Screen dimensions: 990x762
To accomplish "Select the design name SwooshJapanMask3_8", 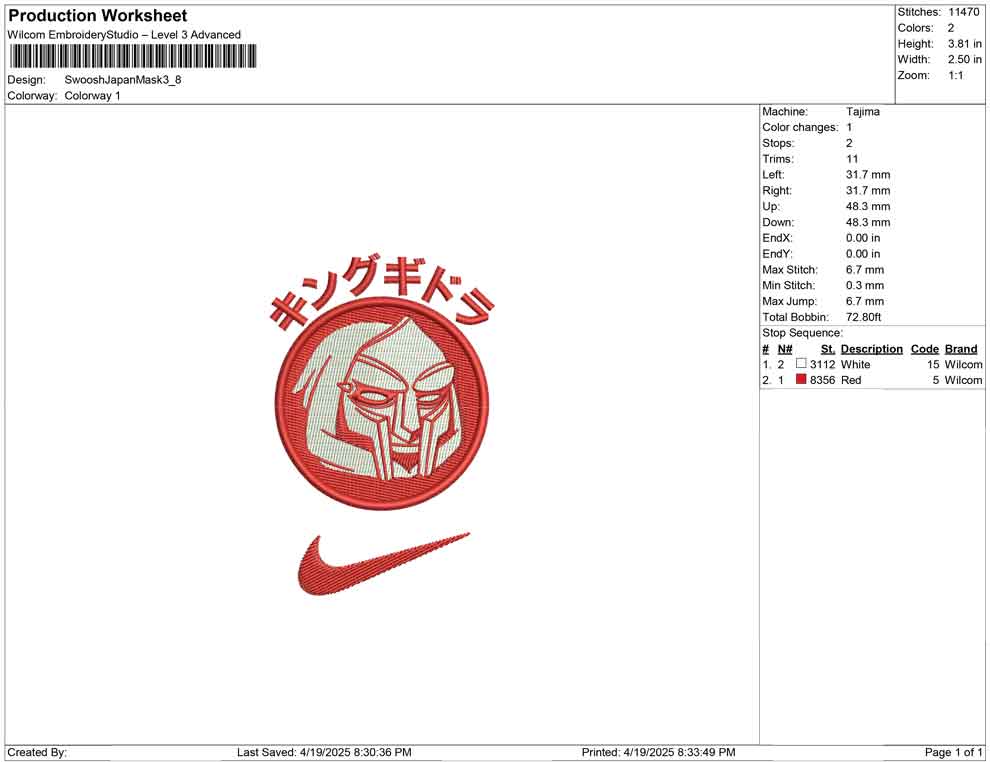I will pos(123,80).
